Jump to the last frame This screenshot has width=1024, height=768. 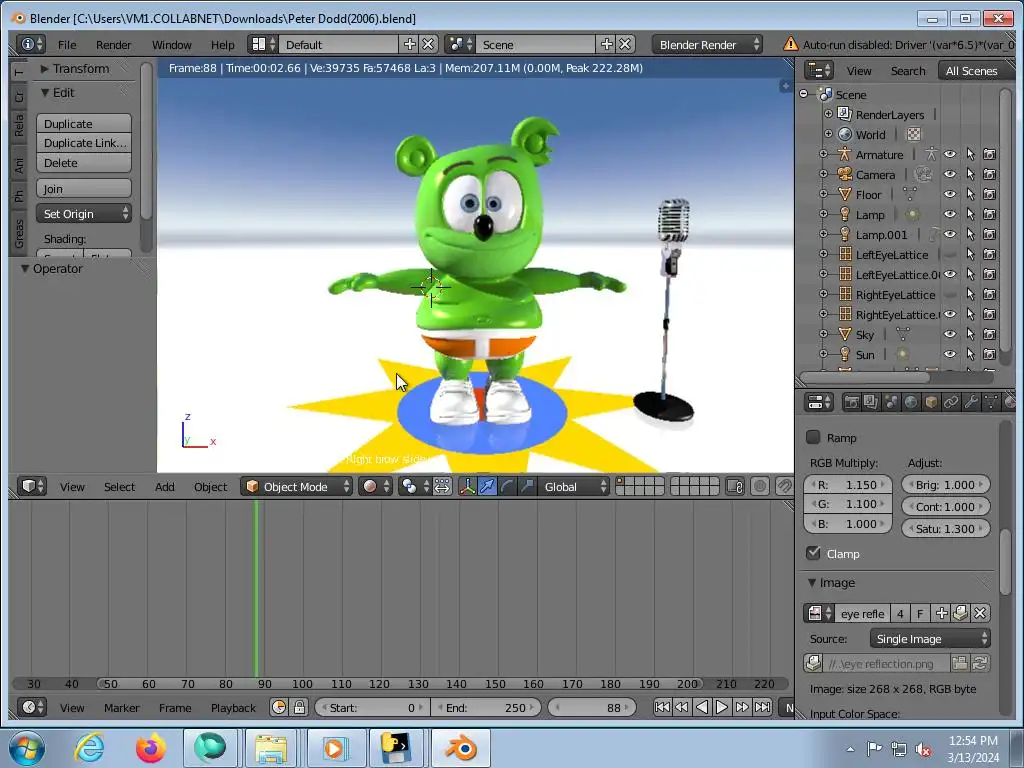[x=762, y=707]
